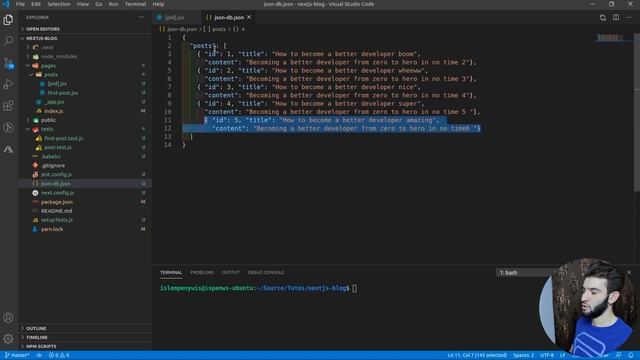Open the Extensions view icon
The height and width of the screenshot is (360, 640).
8,106
